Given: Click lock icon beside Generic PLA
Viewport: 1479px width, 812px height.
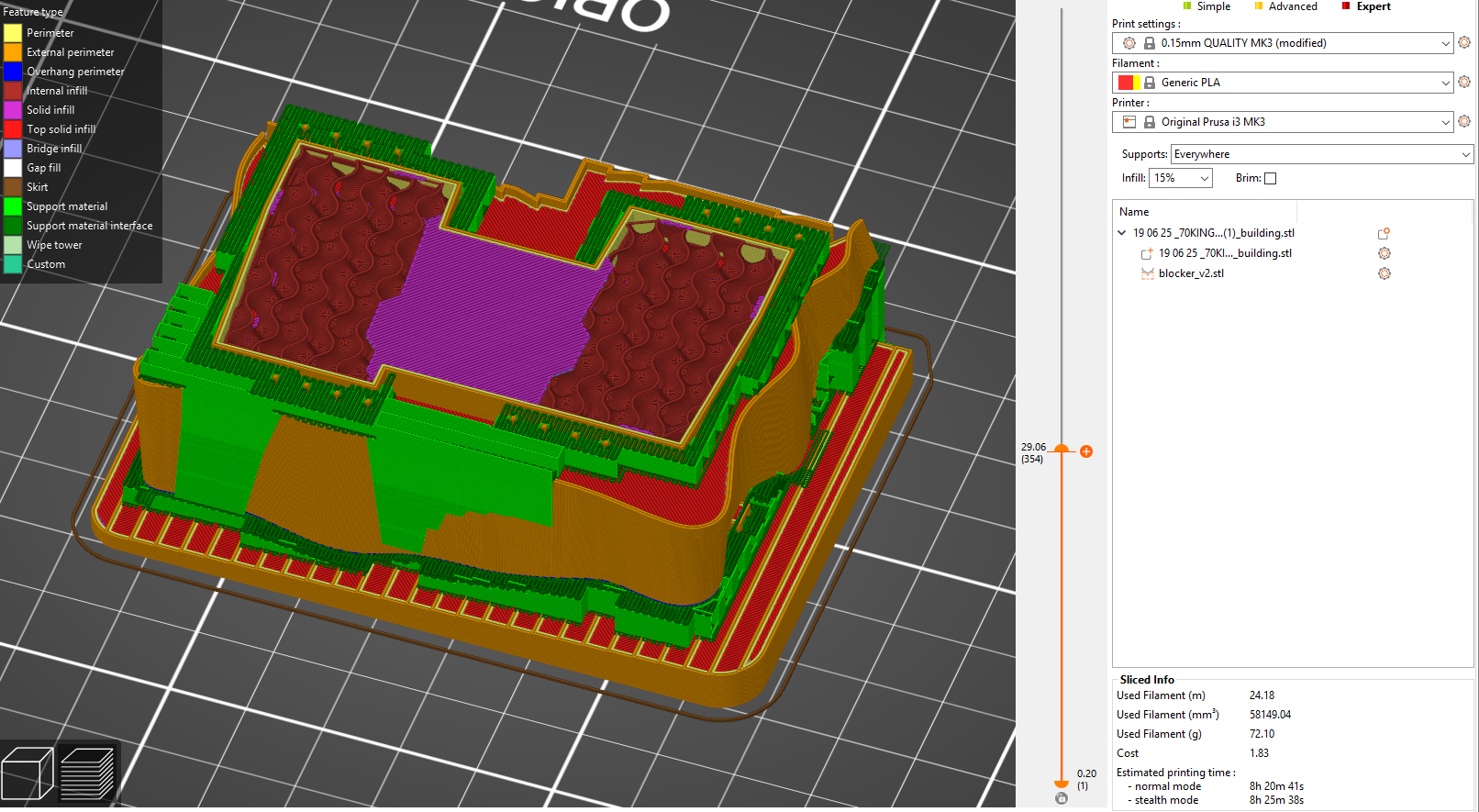Looking at the screenshot, I should (1149, 83).
